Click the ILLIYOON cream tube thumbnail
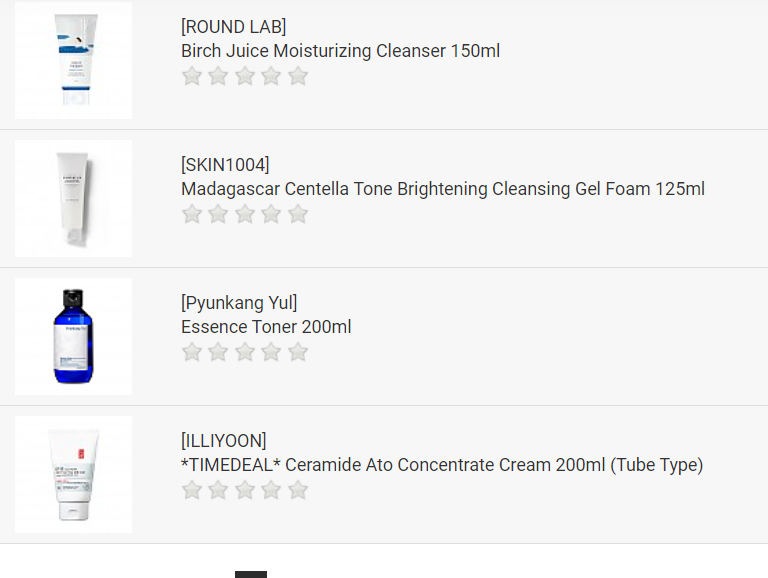This screenshot has height=578, width=768. 73,475
